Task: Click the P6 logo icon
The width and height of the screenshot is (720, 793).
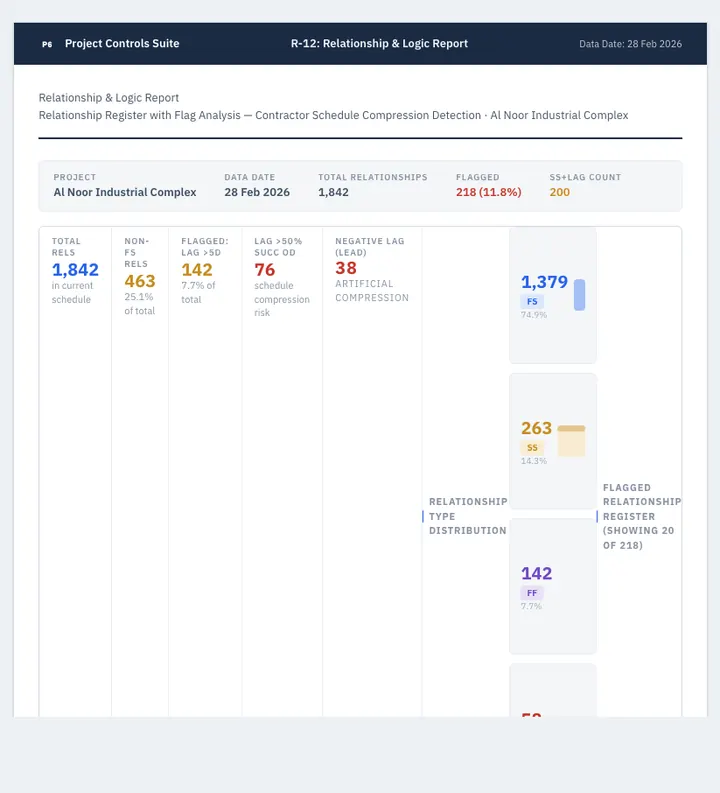Action: pos(47,44)
